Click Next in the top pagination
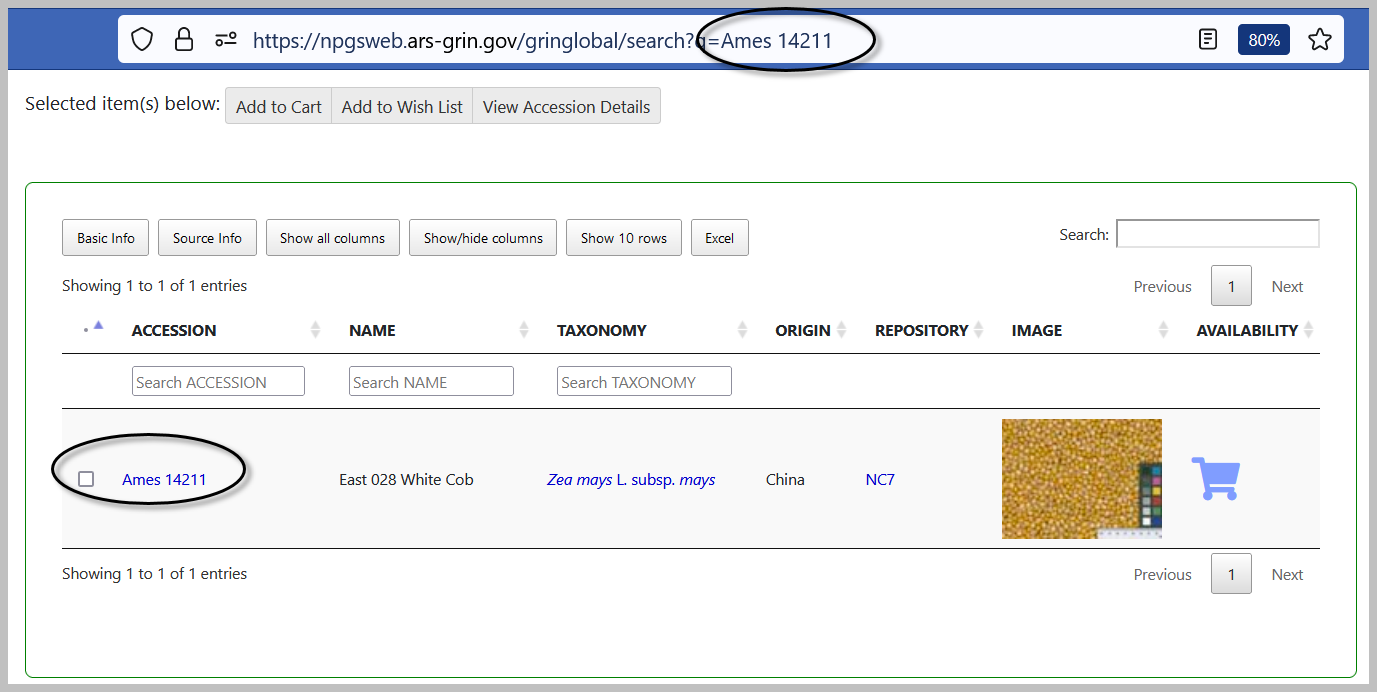Image resolution: width=1377 pixels, height=692 pixels. point(1287,286)
